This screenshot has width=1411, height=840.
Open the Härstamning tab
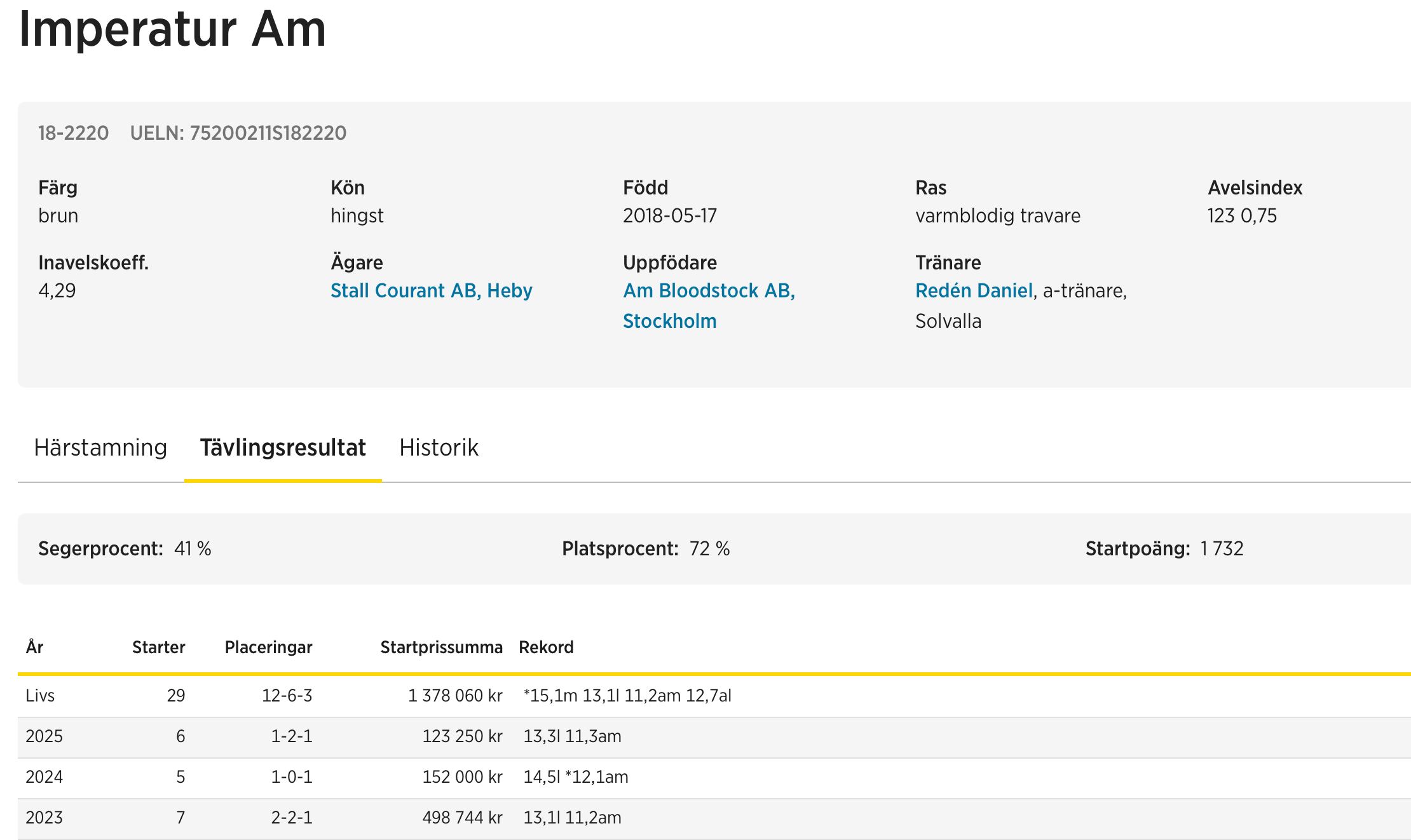click(x=100, y=448)
